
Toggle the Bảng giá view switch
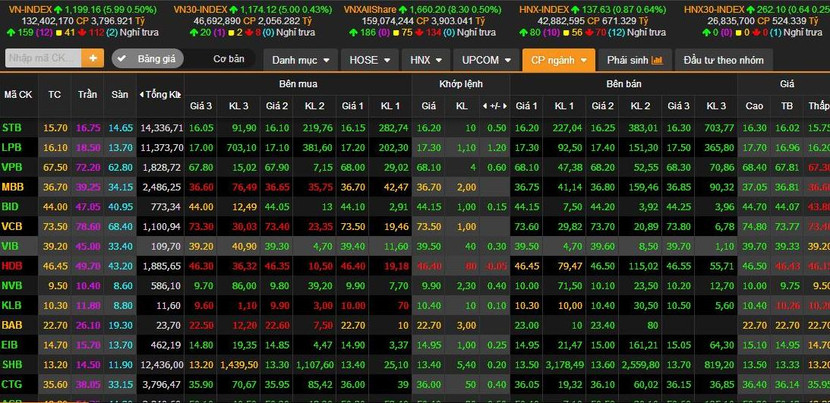(x=148, y=59)
